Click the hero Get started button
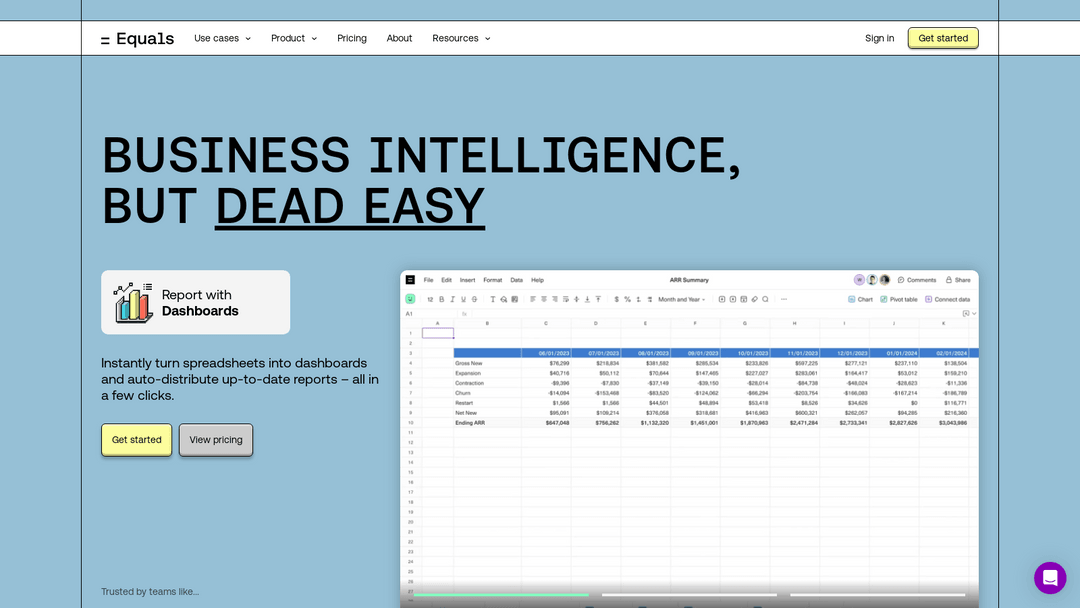 click(136, 439)
